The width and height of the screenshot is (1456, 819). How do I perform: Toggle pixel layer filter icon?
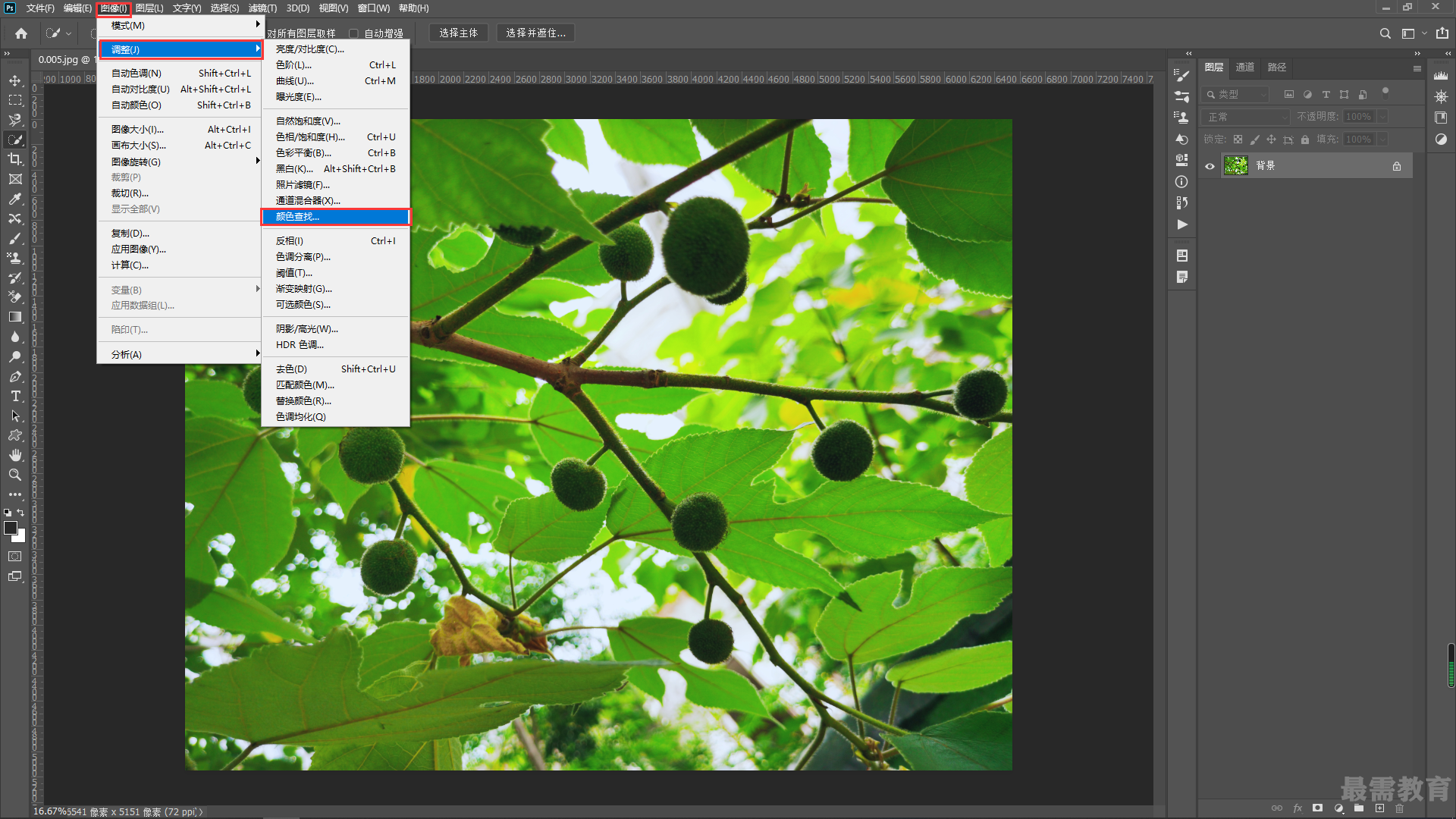(1288, 95)
